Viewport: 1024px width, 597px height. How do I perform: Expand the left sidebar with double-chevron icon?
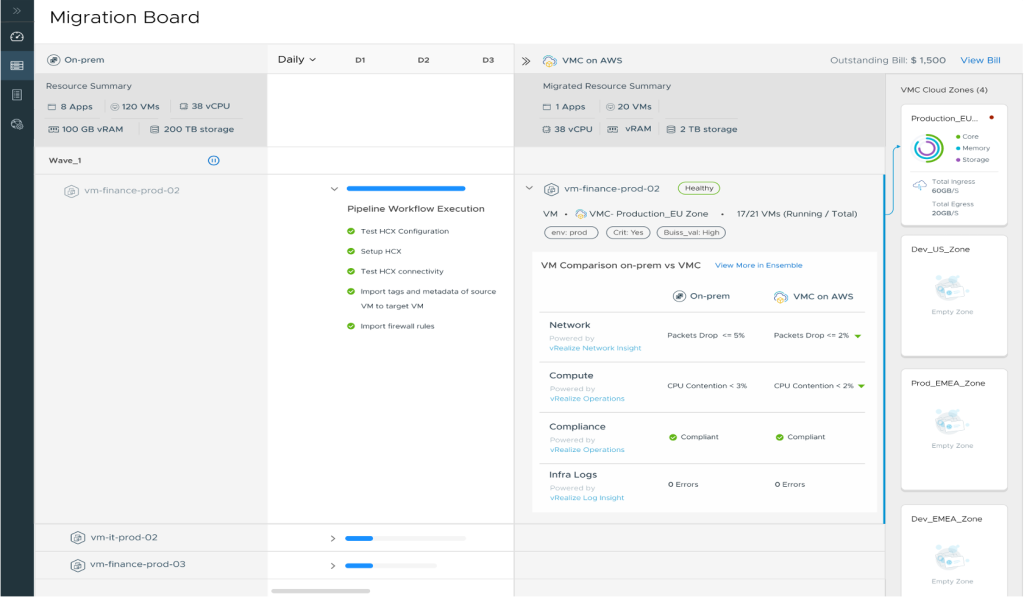[16, 10]
